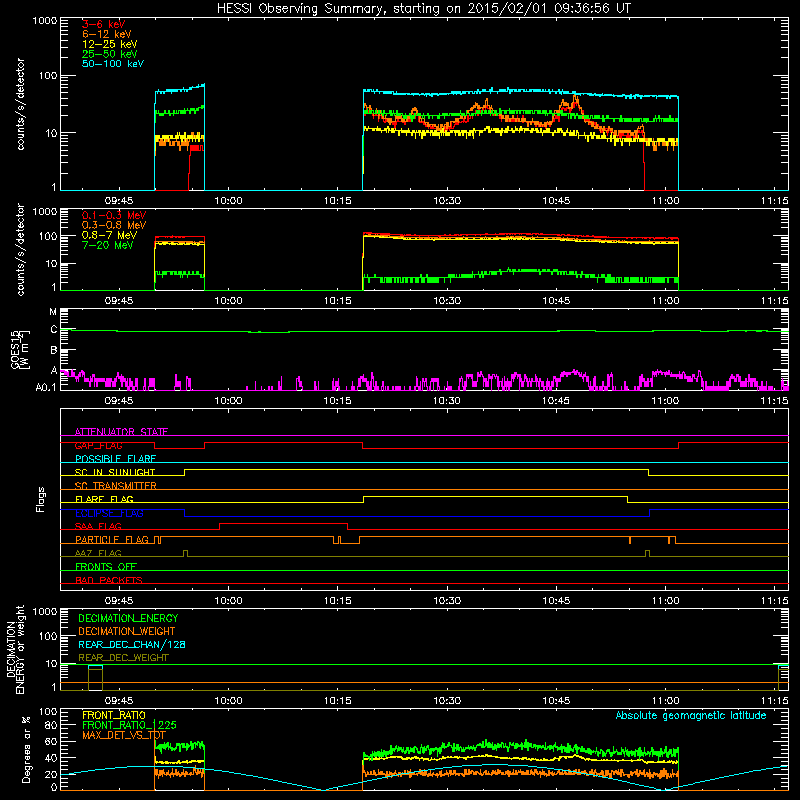The image size is (800, 800).
Task: Click the B class label on GOES axis
Action: [x=54, y=351]
